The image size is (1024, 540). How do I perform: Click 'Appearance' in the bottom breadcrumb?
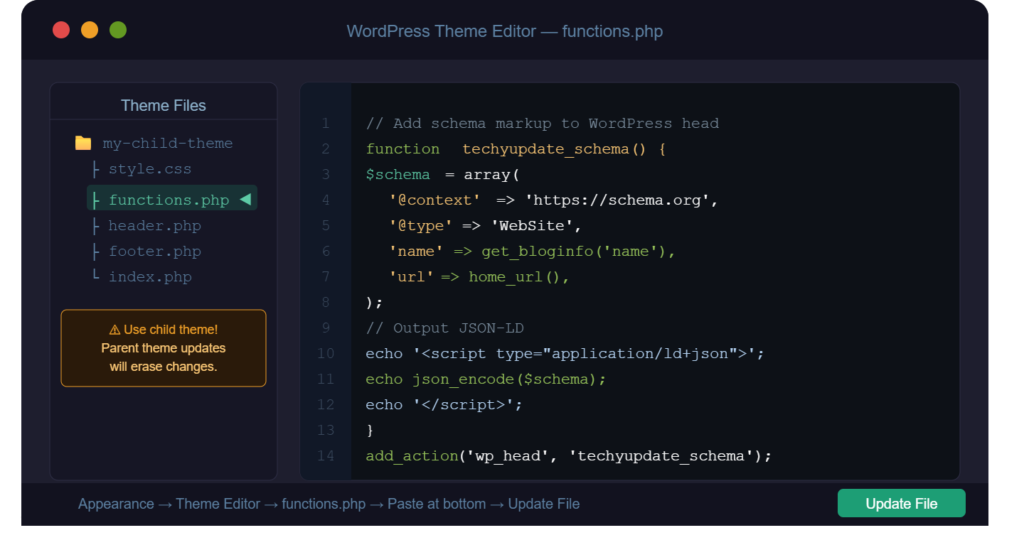(x=116, y=504)
